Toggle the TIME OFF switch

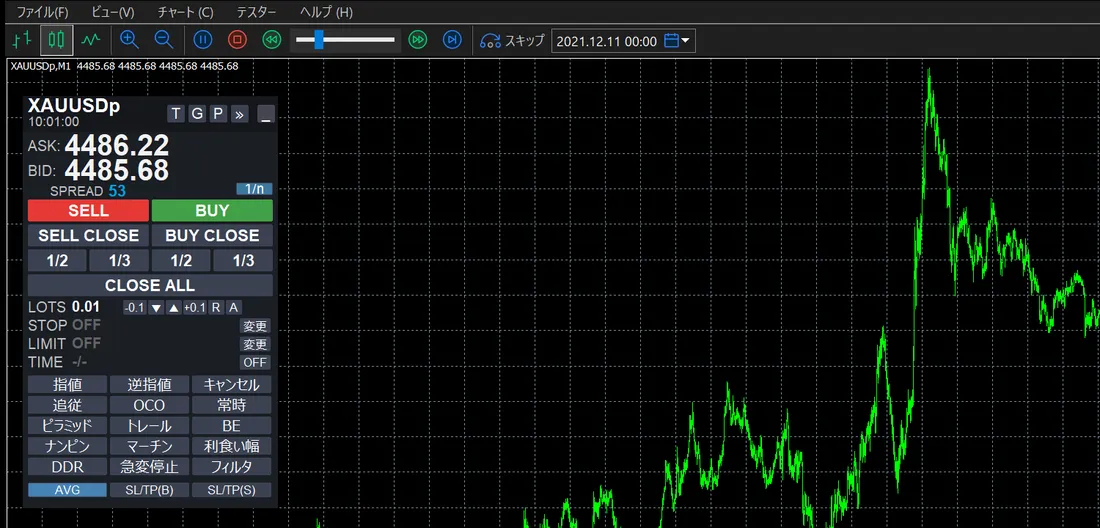point(255,363)
